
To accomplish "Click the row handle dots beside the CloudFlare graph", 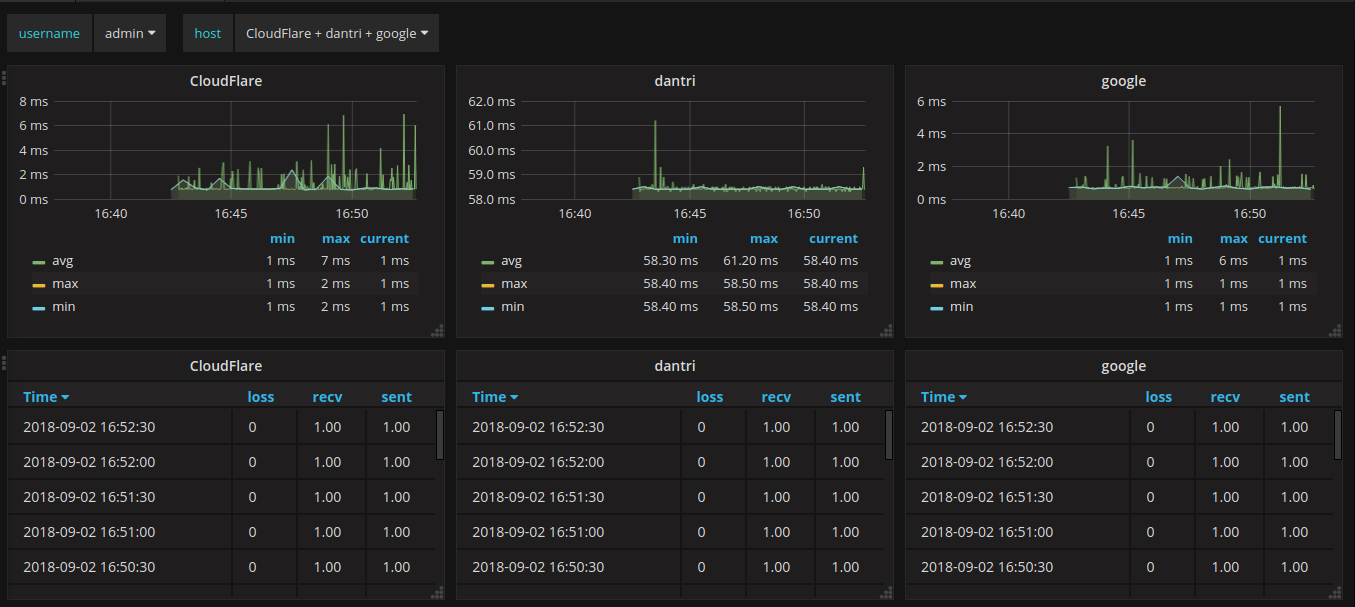I will coord(3,76).
